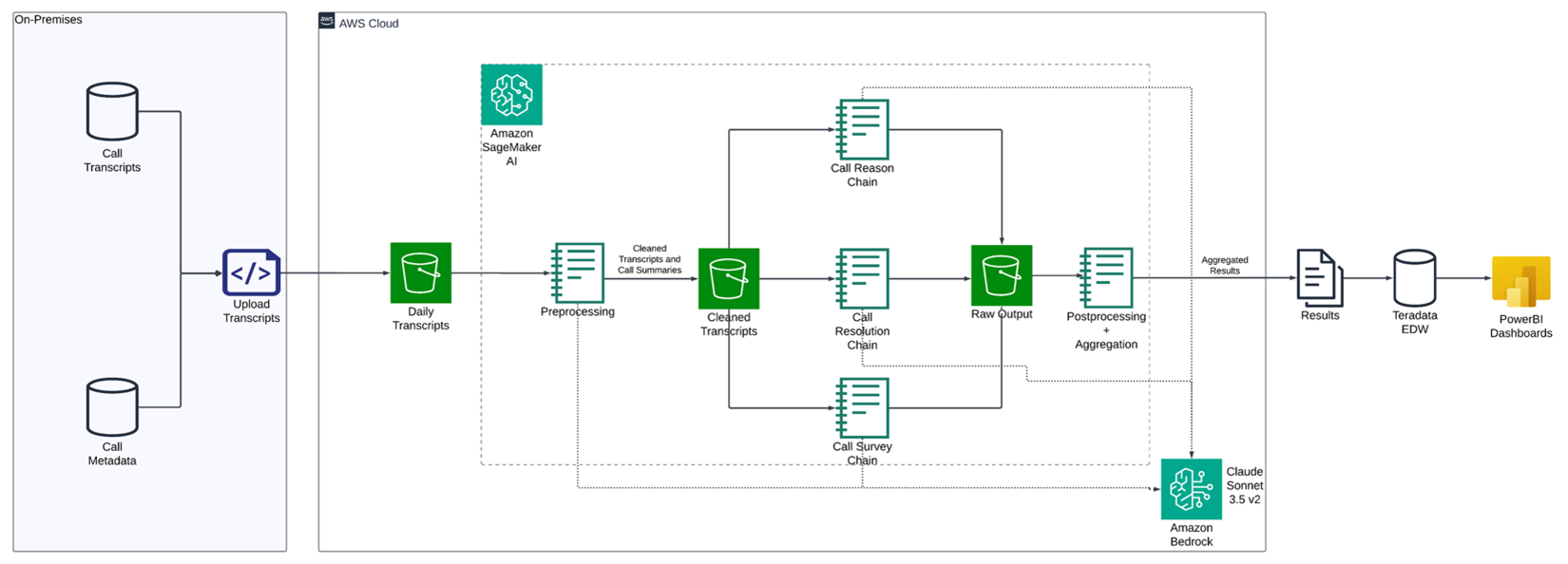Click the Call Resolution Chain notebook icon
Image resolution: width=1568 pixels, height=564 pixels.
click(862, 279)
